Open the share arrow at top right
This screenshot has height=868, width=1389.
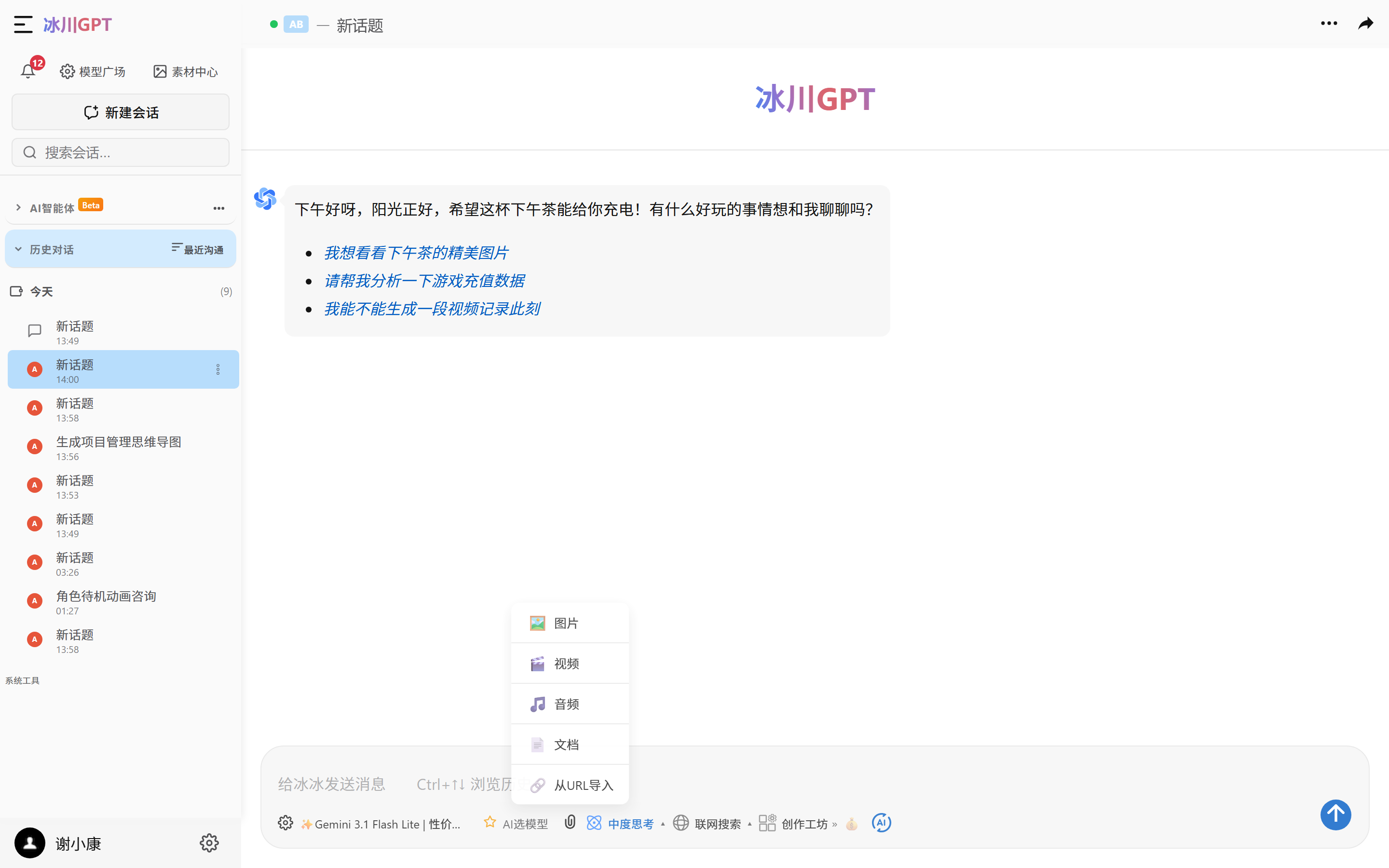tap(1365, 24)
